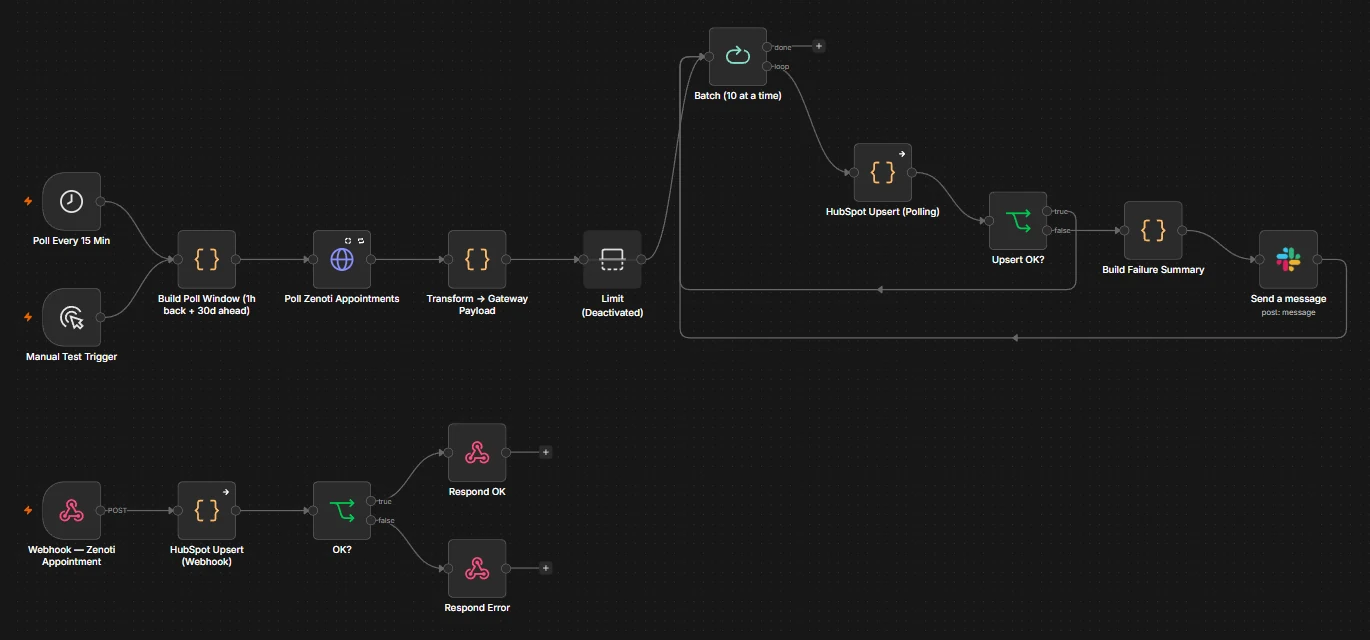1370x640 pixels.
Task: Click the Limit node output connector
Action: (642, 259)
